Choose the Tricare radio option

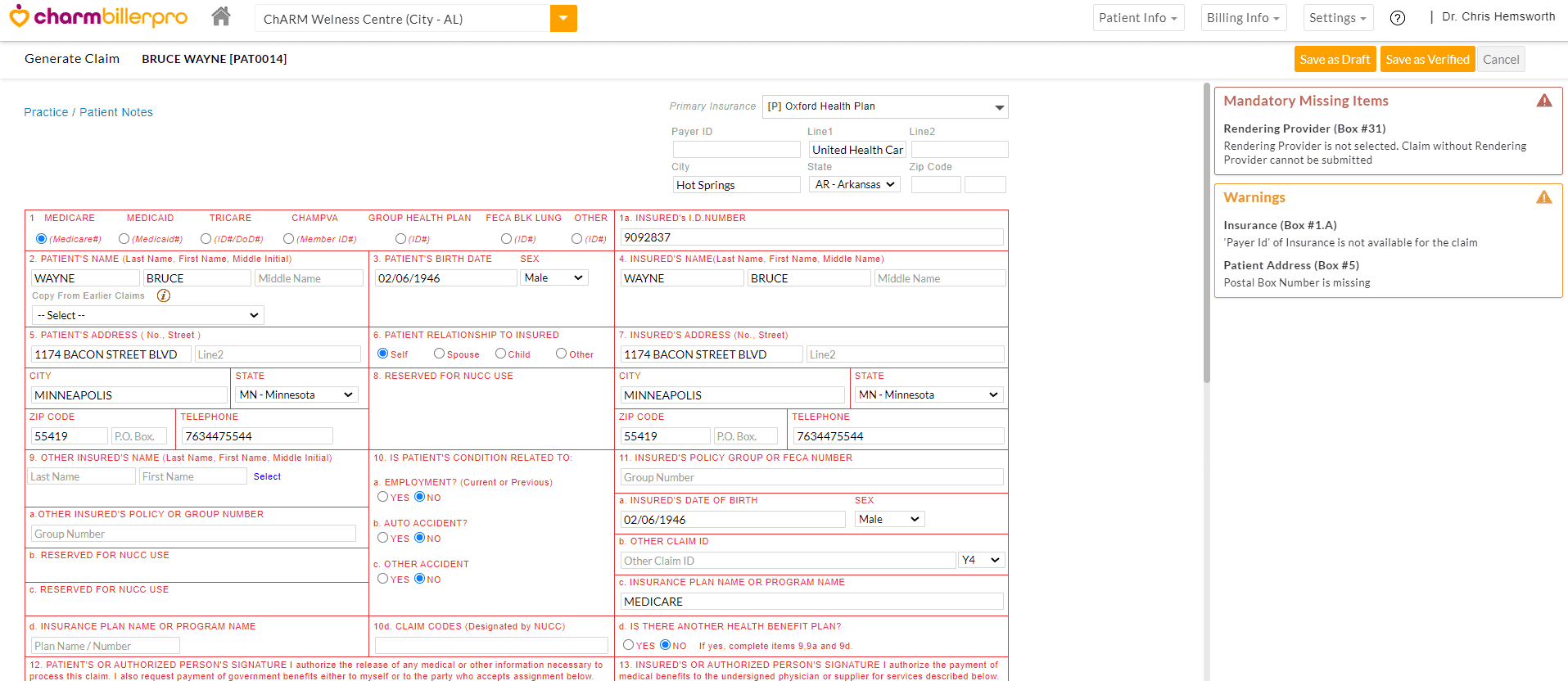(206, 238)
